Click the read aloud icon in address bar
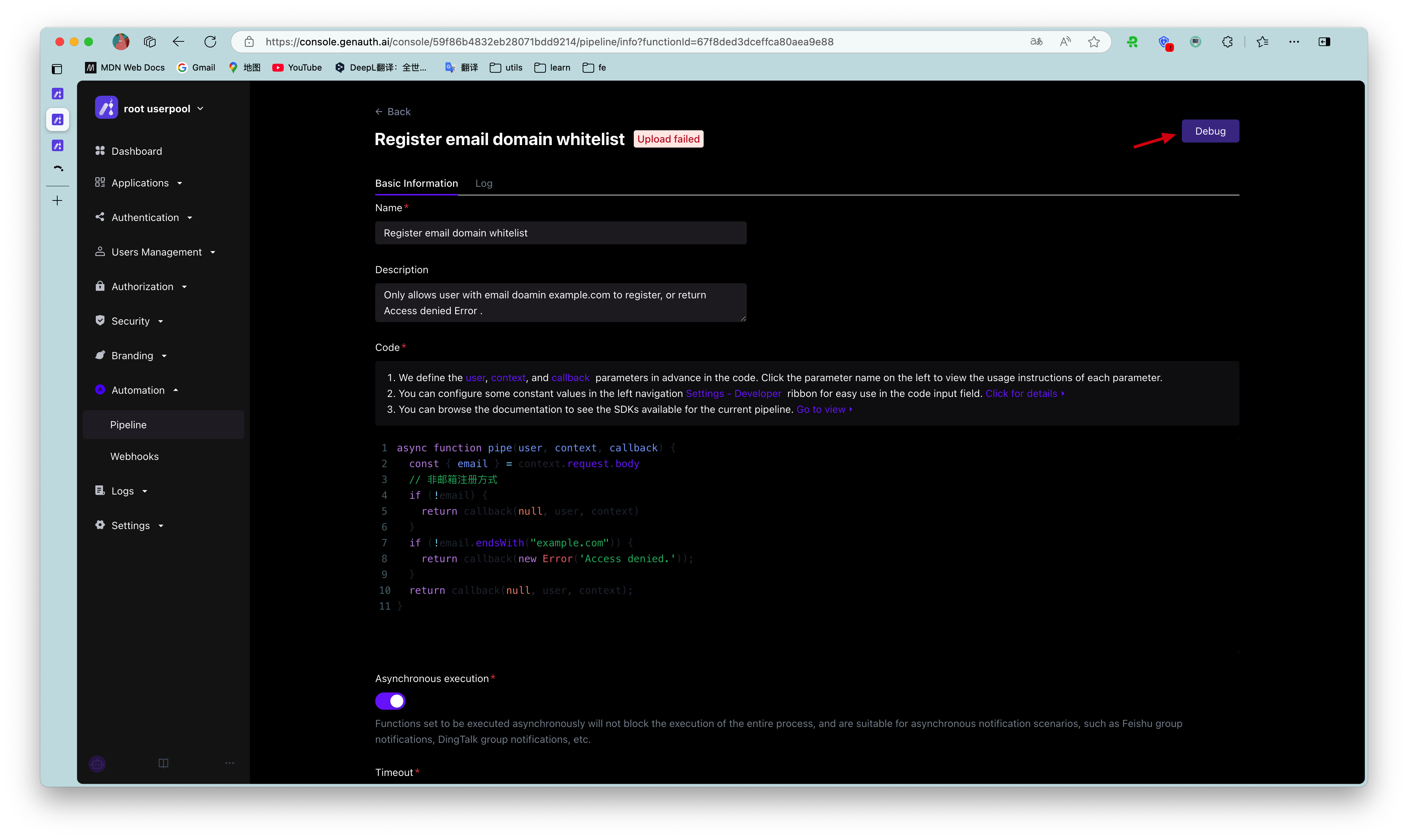The height and width of the screenshot is (840, 1408). coord(1065,41)
